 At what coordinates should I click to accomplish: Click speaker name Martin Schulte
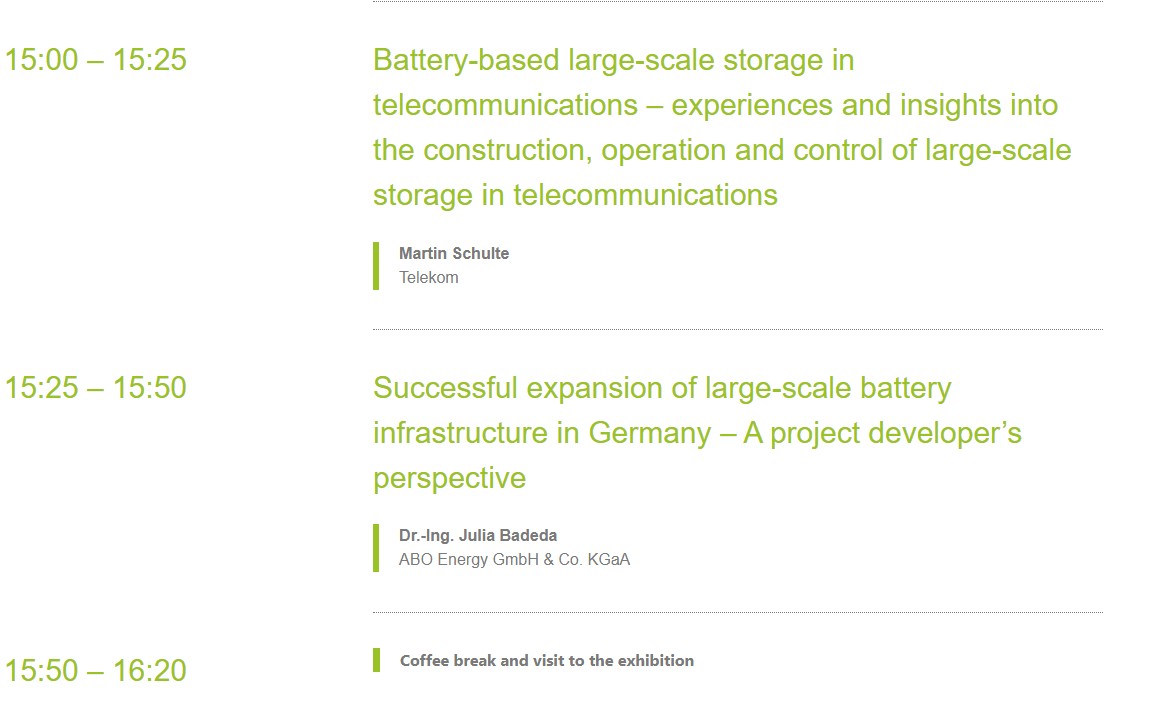pyautogui.click(x=454, y=253)
